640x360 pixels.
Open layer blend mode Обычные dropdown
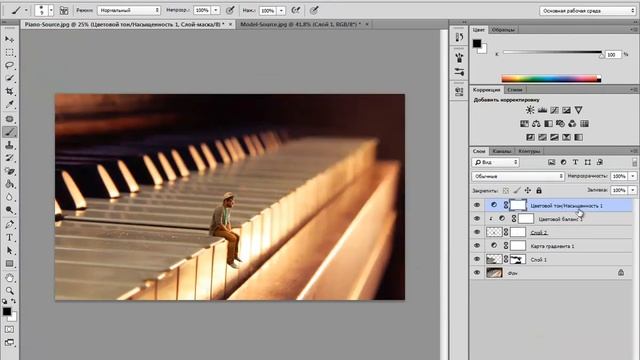(x=518, y=176)
